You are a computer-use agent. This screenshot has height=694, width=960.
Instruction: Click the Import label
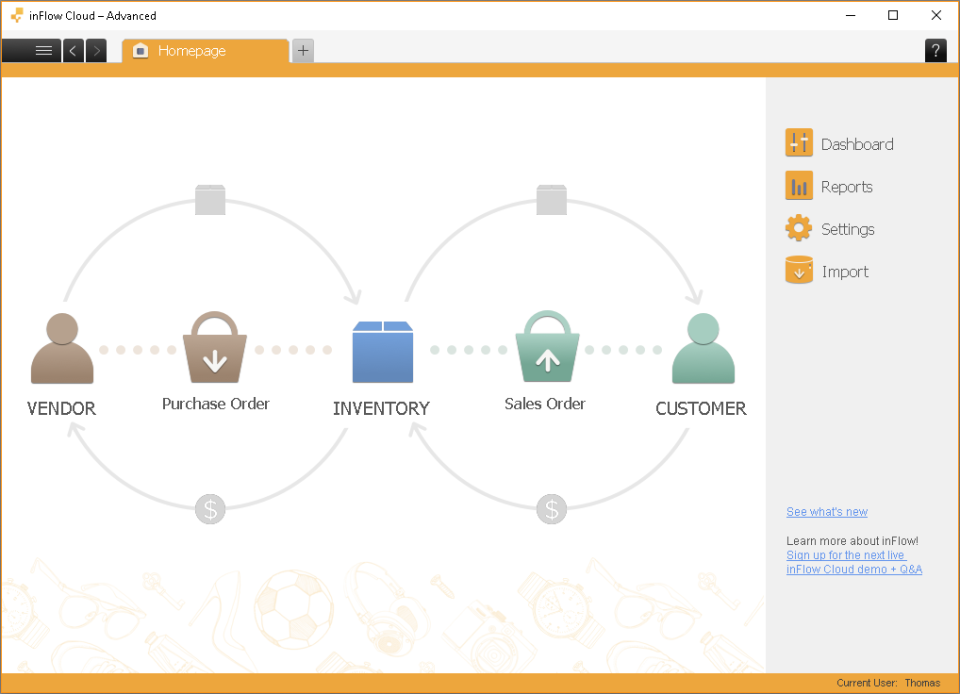click(x=845, y=272)
